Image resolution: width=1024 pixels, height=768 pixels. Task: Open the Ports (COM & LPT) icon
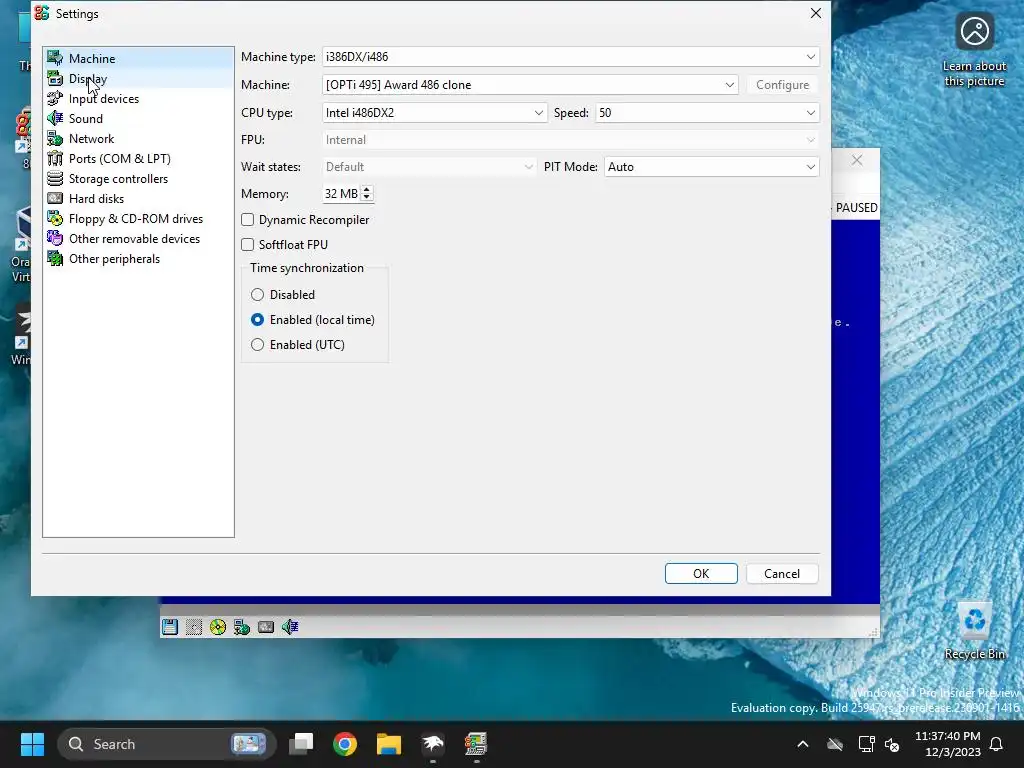(56, 159)
